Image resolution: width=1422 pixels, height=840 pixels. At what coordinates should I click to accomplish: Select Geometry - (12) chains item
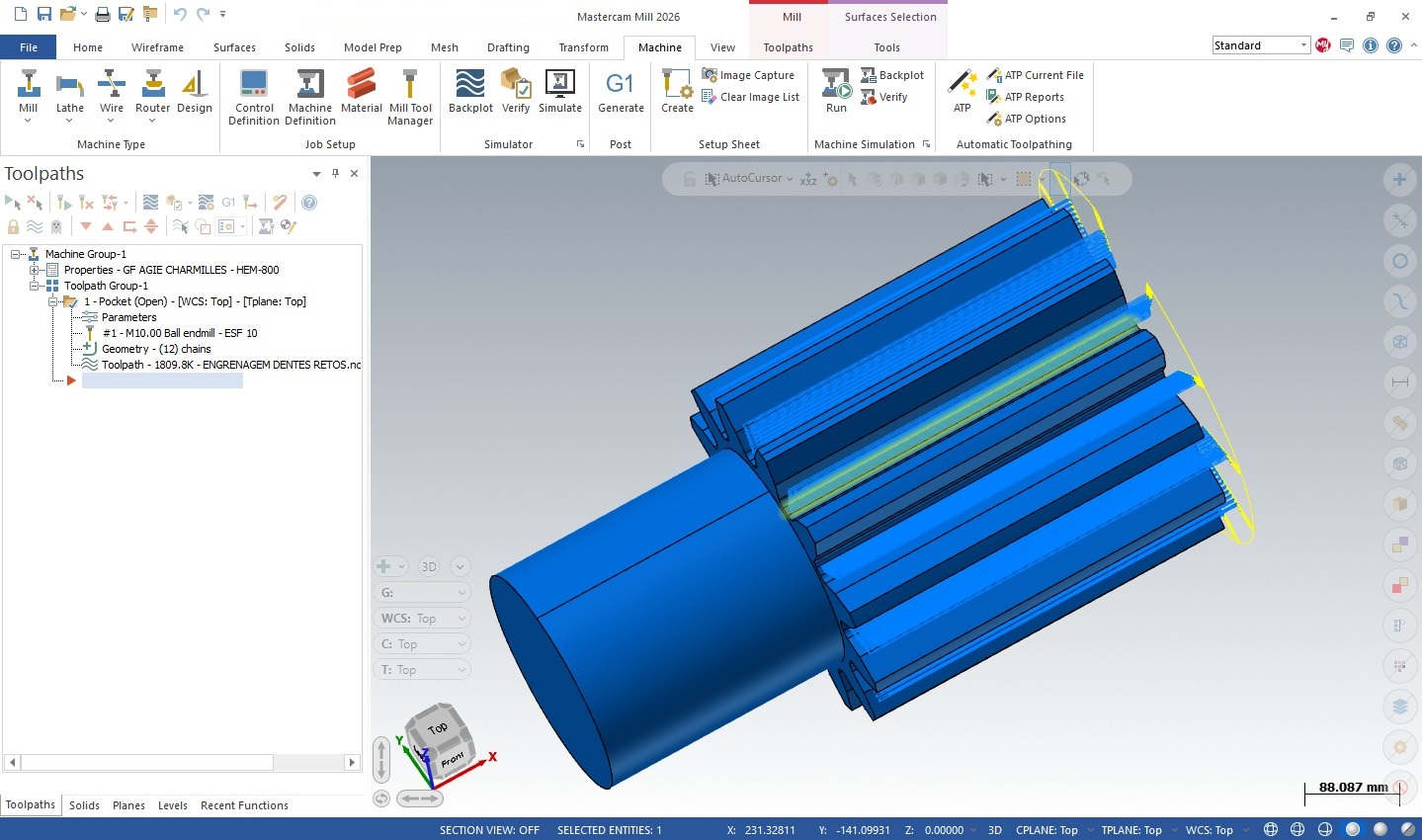pos(156,349)
